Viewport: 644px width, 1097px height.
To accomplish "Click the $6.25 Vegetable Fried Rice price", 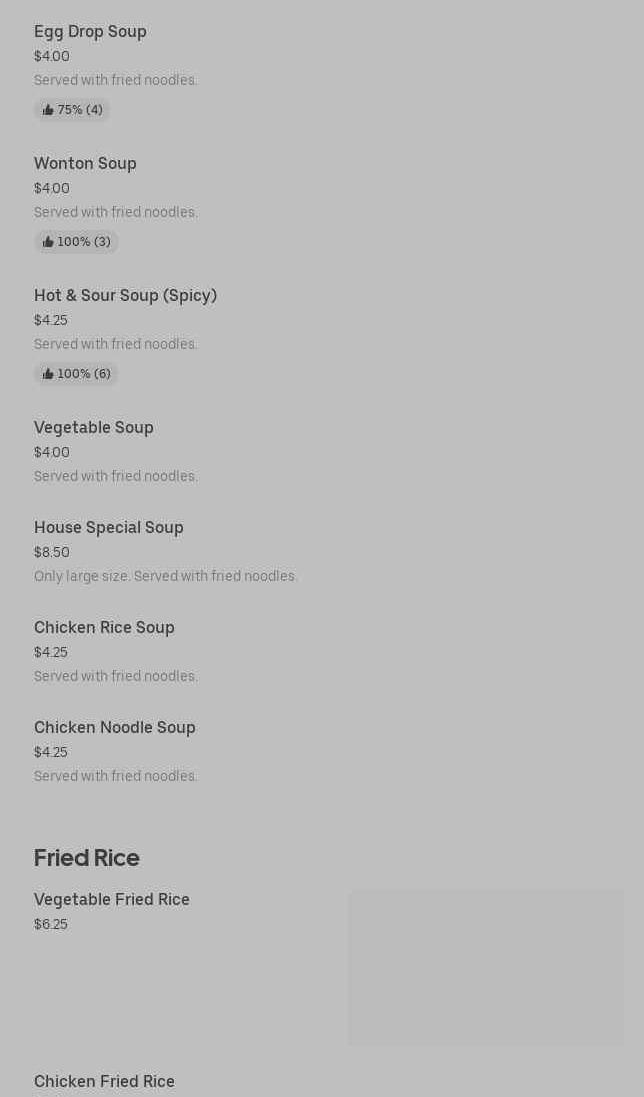I will pyautogui.click(x=51, y=924).
